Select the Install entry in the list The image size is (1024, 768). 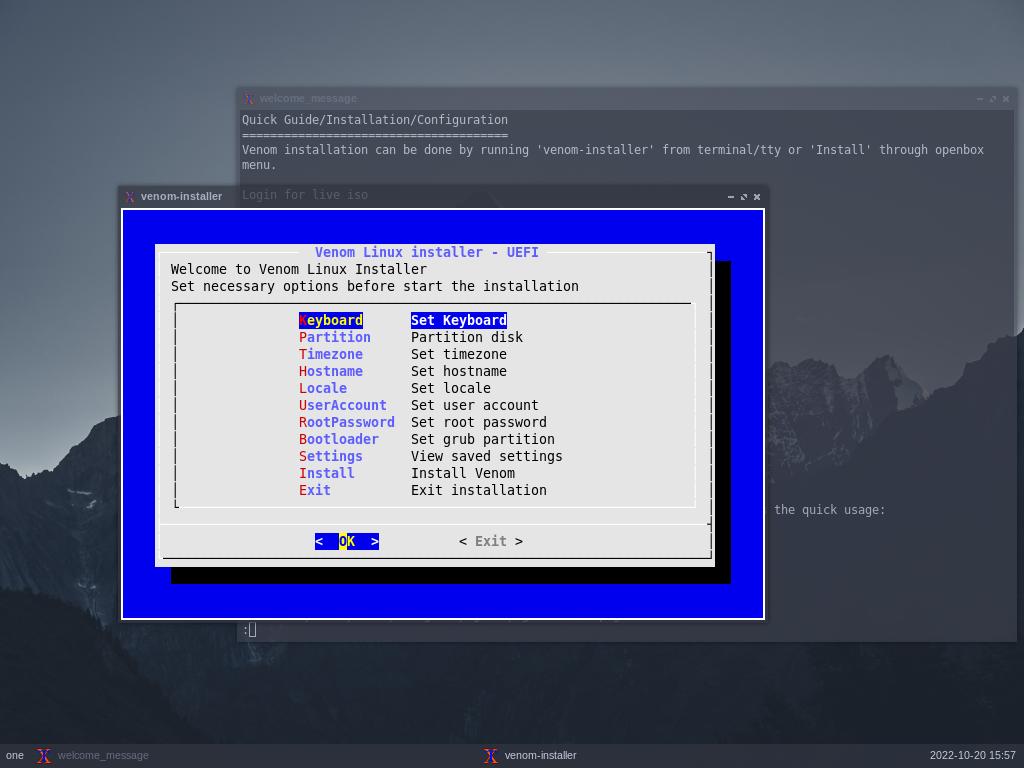[x=327, y=473]
